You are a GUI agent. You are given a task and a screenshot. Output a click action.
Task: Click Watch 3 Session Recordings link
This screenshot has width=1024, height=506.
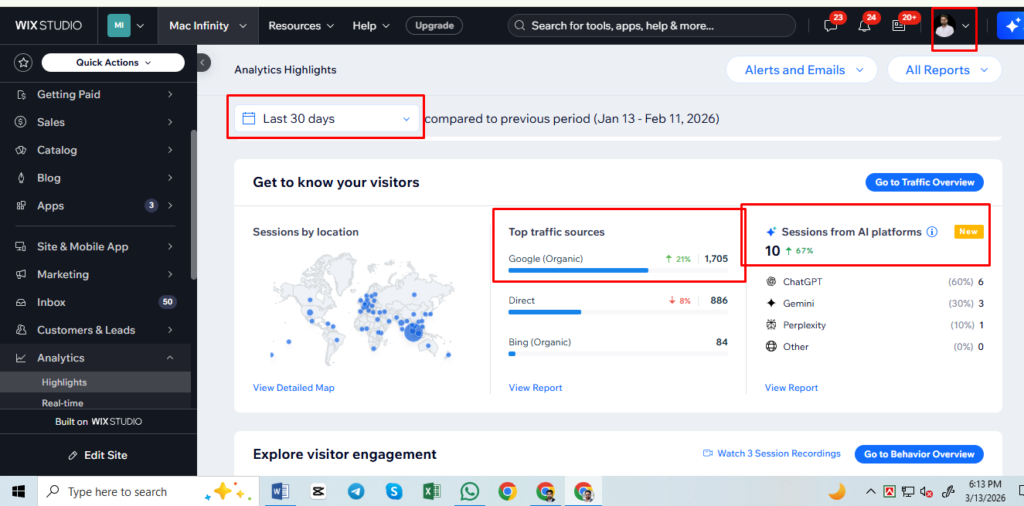[x=772, y=454]
